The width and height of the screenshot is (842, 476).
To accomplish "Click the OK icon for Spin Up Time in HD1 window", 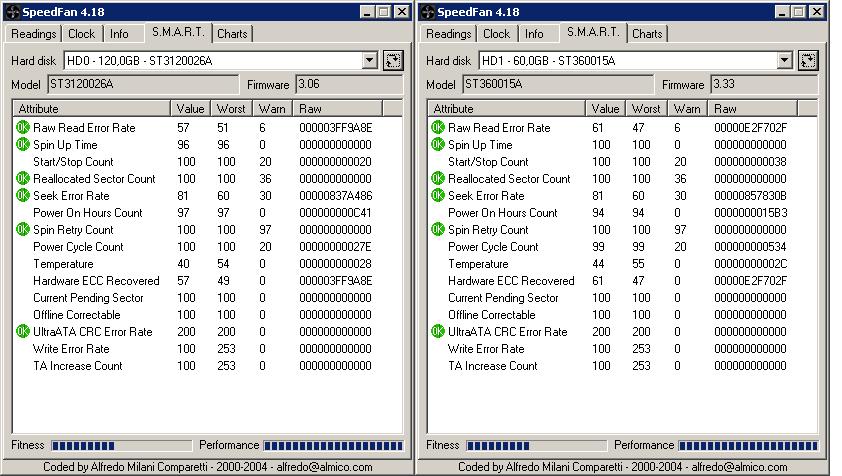I will tap(438, 145).
